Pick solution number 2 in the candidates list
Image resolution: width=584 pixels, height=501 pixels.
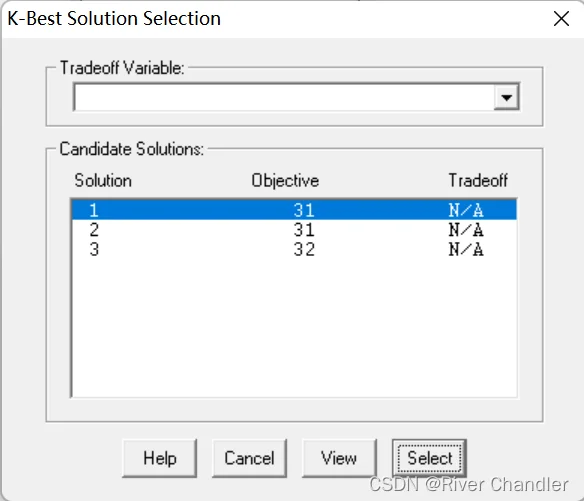pyautogui.click(x=294, y=229)
